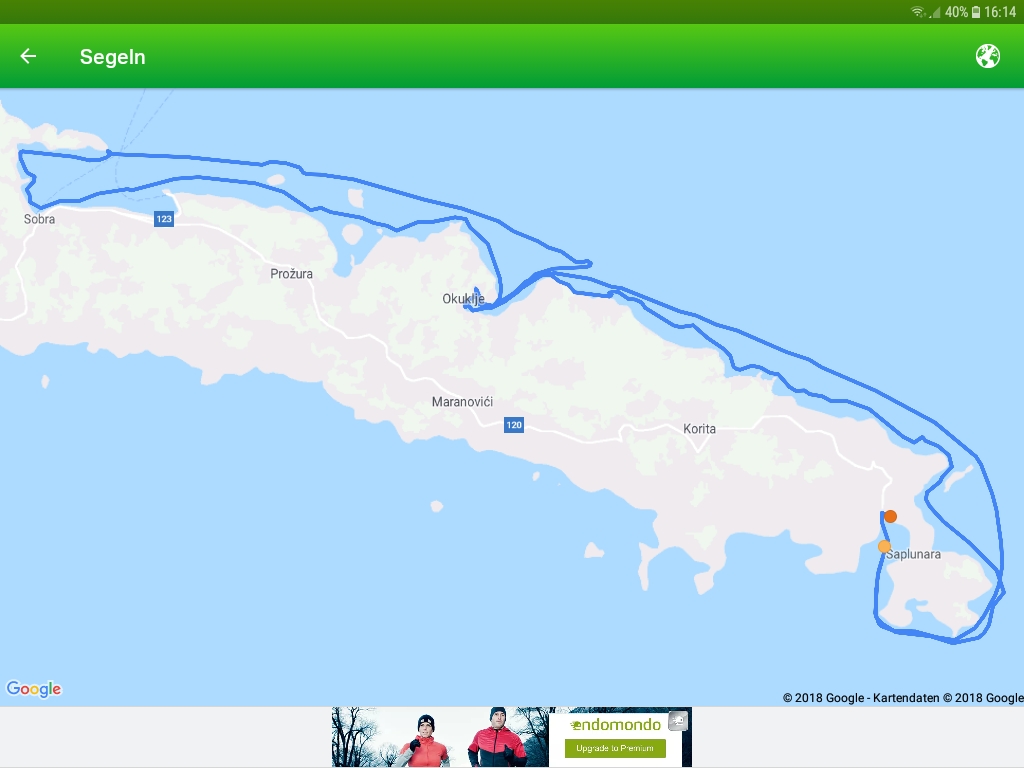Tap the route 123 road badge
1024x768 pixels.
coord(164,219)
